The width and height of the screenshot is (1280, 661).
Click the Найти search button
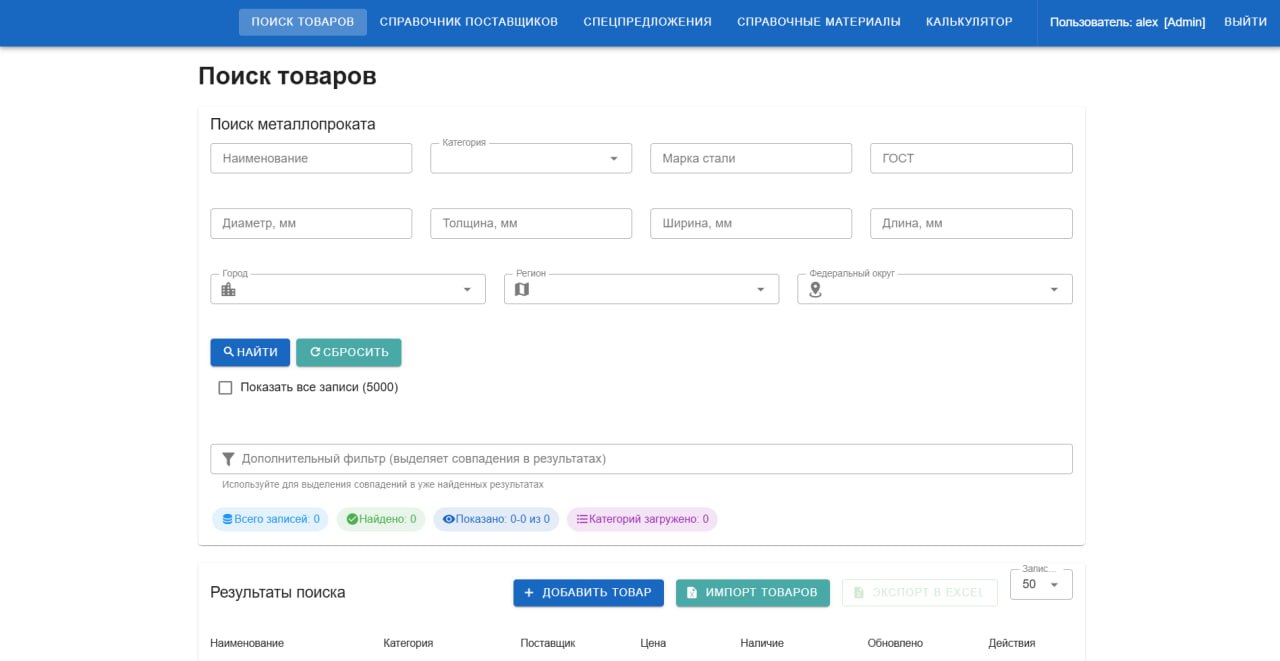[250, 352]
